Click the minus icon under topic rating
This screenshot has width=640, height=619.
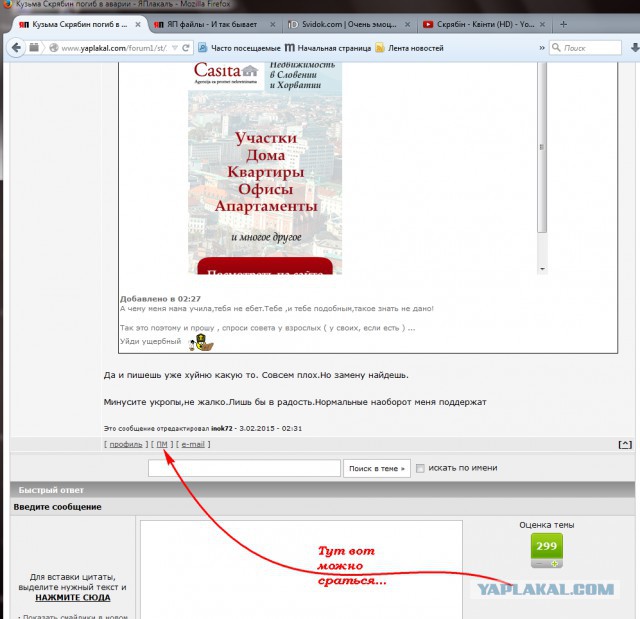[x=539, y=566]
